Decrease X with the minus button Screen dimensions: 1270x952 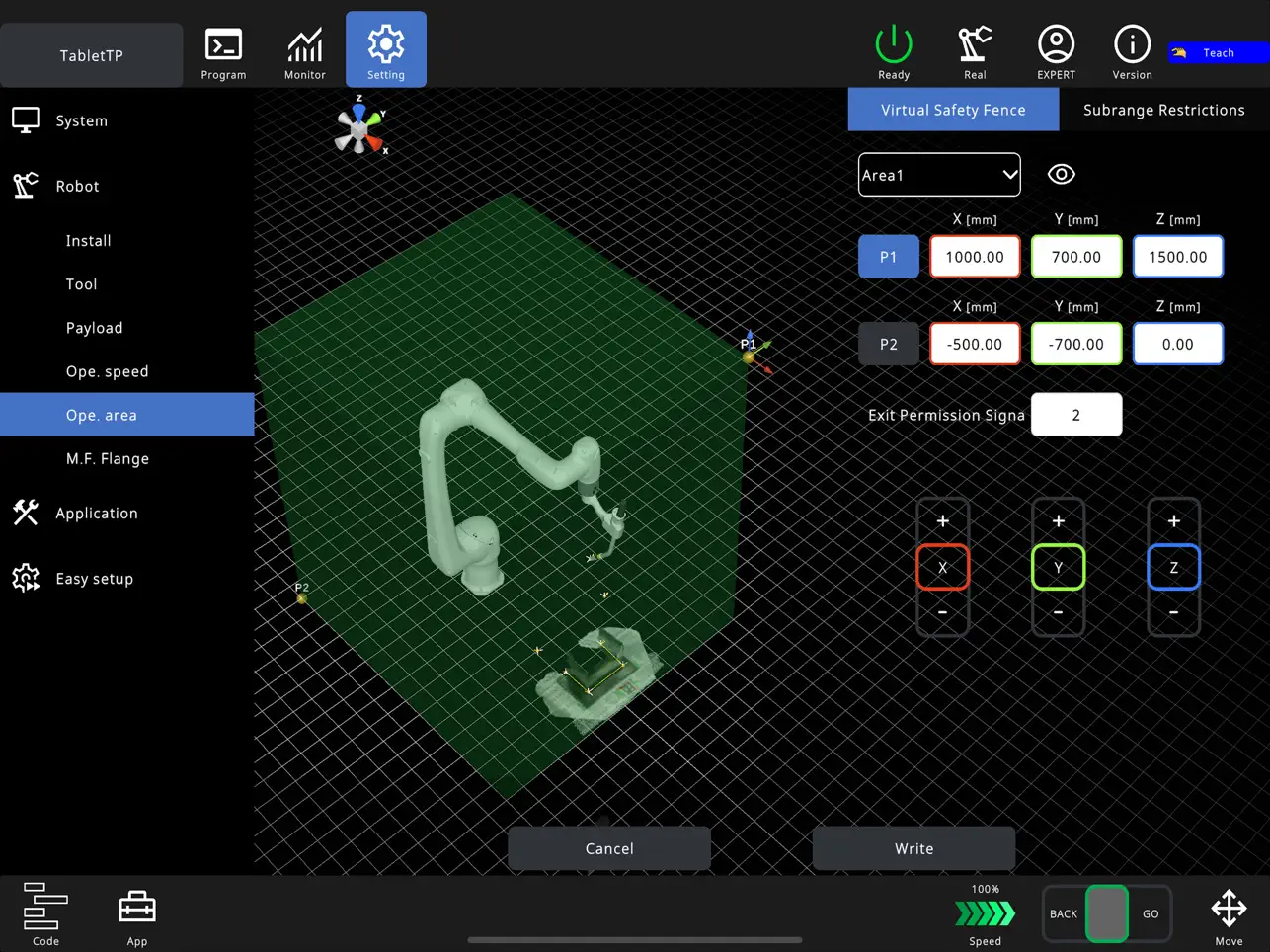[x=943, y=612]
